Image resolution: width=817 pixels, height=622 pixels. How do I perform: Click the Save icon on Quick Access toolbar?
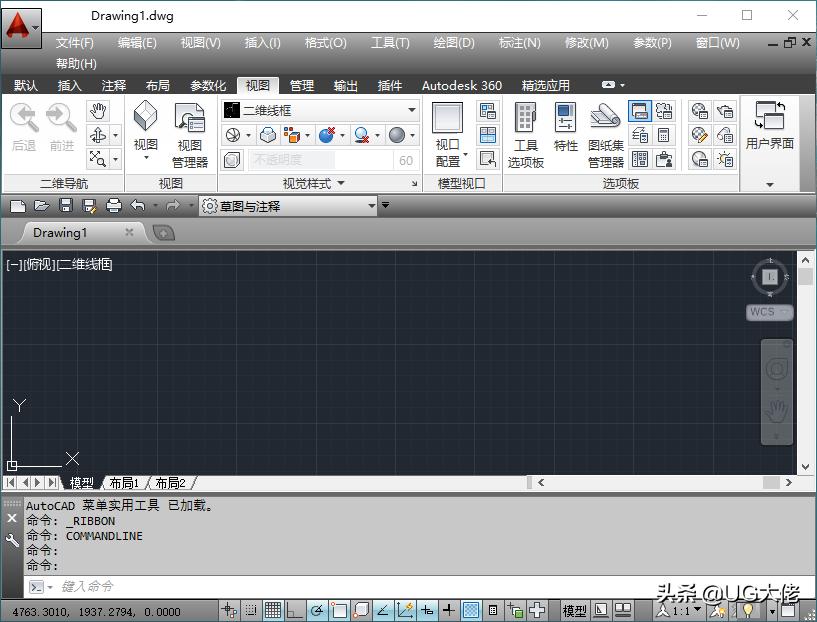point(64,205)
